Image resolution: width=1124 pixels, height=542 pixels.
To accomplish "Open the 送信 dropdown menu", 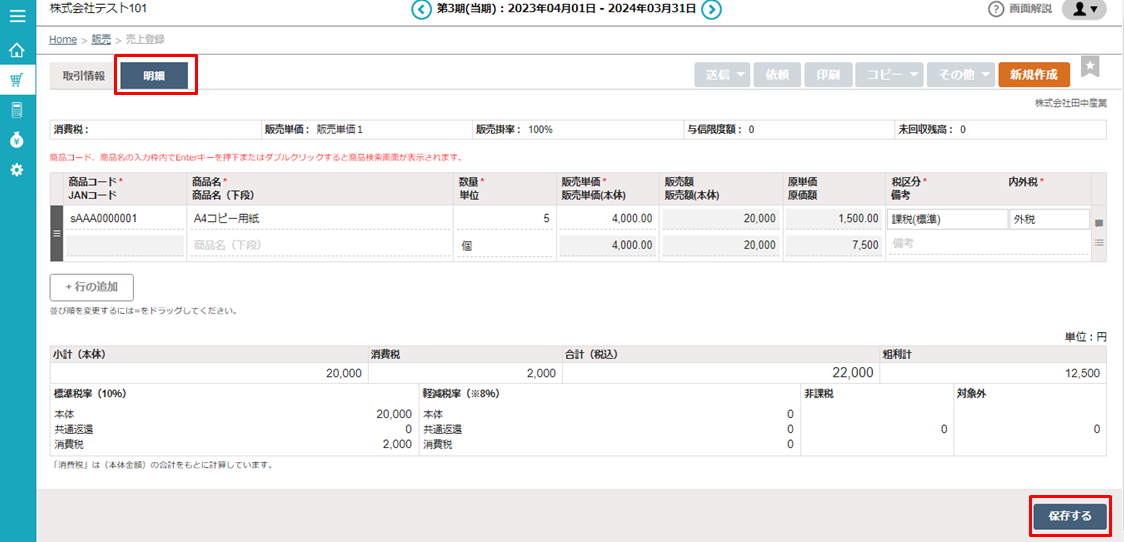I will point(722,75).
